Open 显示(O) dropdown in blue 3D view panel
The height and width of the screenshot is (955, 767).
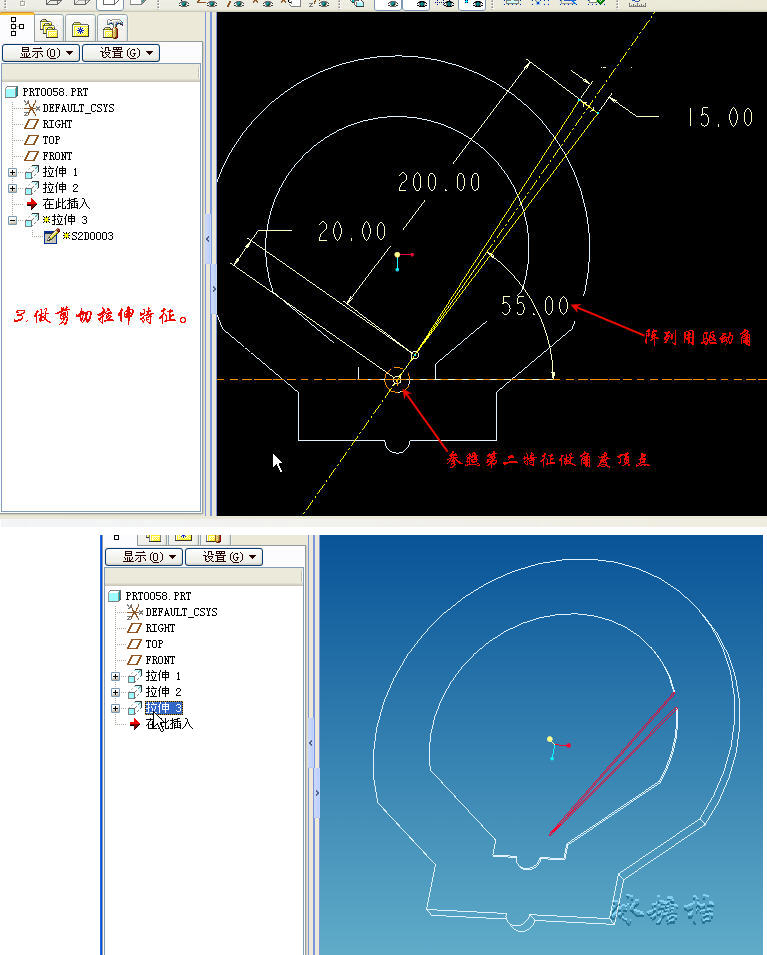[144, 557]
